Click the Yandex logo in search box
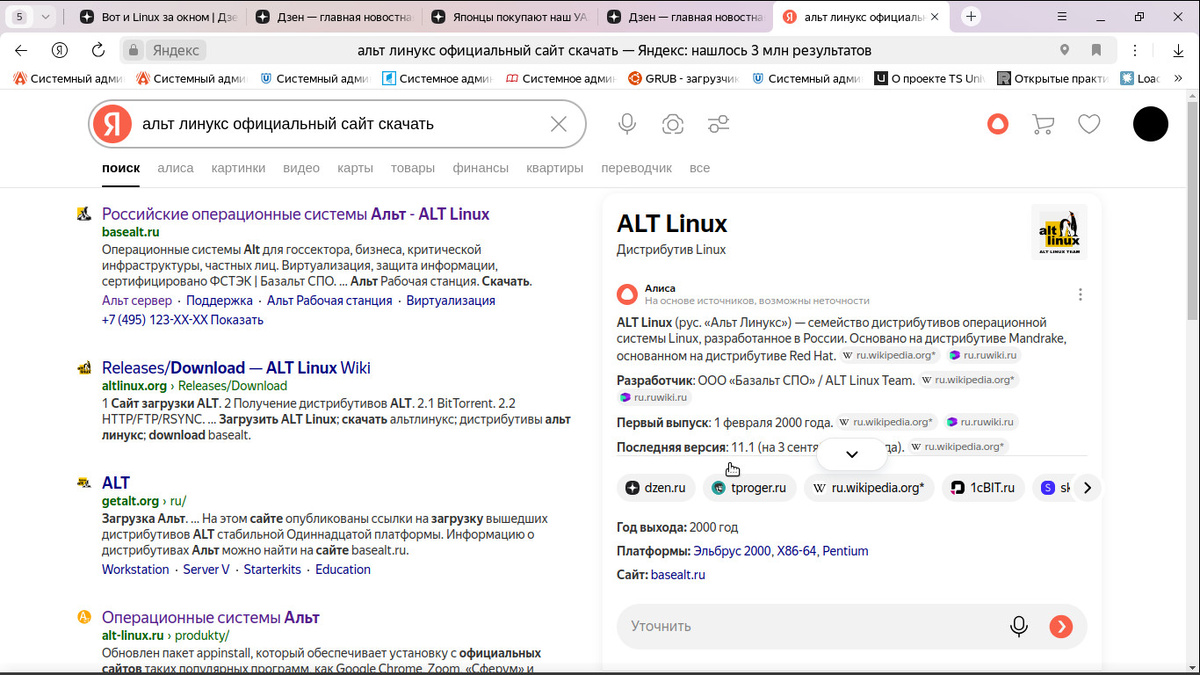Screen dimensions: 1200x675 [113, 124]
